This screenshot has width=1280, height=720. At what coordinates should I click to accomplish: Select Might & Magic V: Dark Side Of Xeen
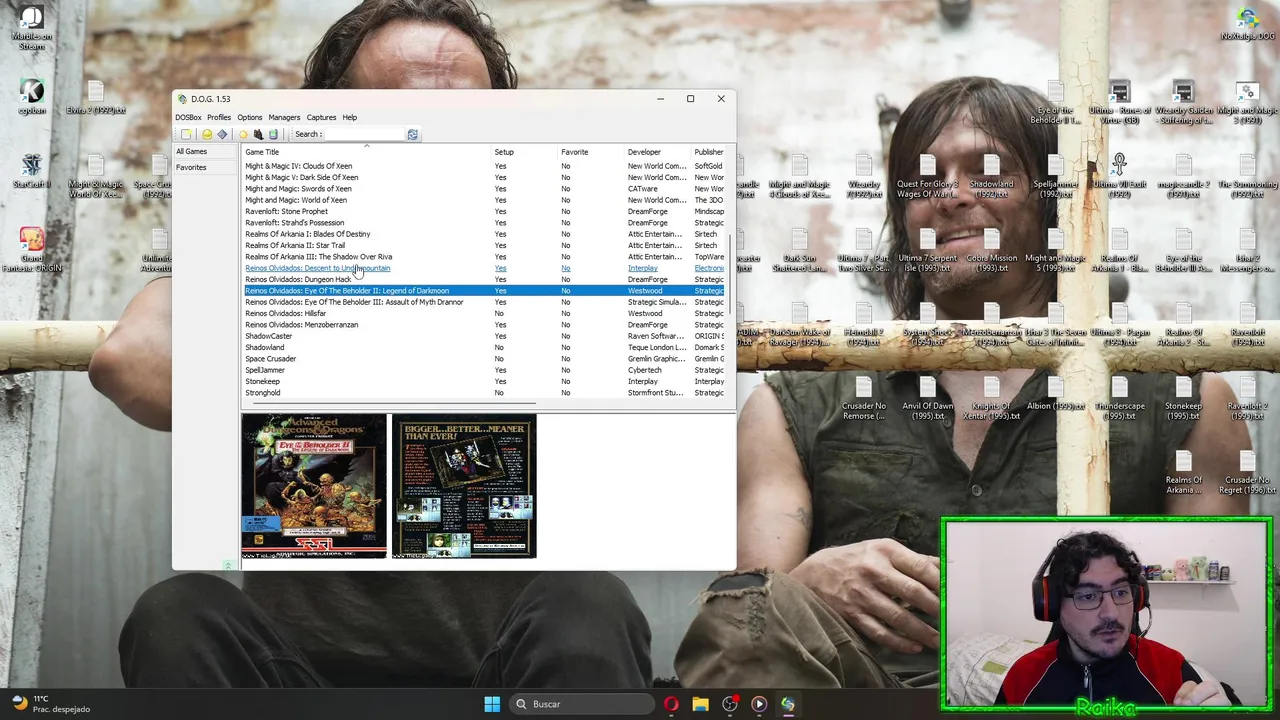pos(484,177)
